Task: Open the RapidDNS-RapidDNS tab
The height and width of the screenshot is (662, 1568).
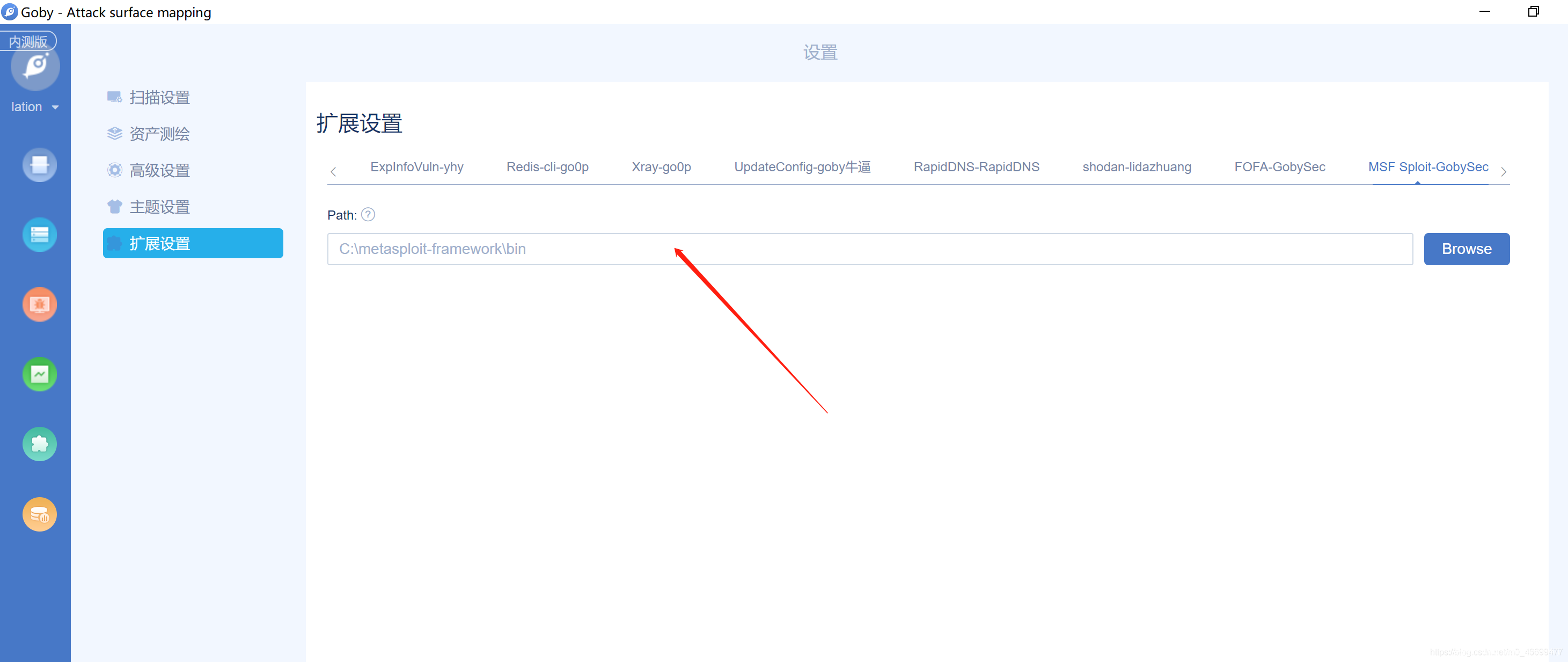Action: (976, 167)
